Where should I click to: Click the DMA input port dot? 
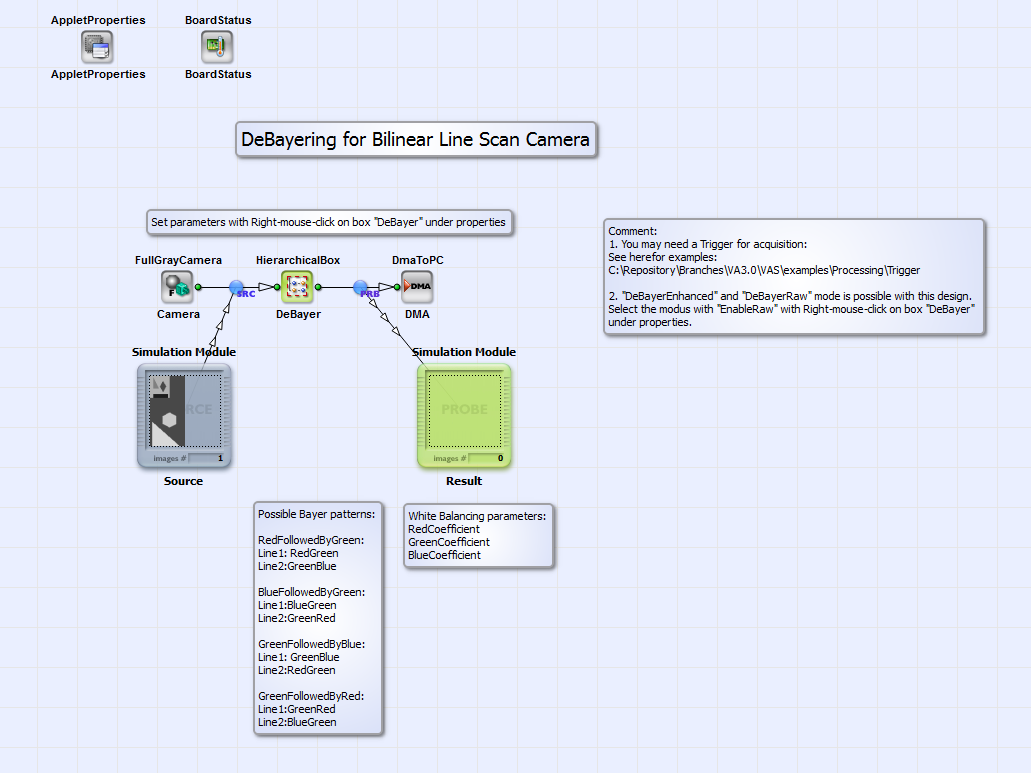pos(397,287)
